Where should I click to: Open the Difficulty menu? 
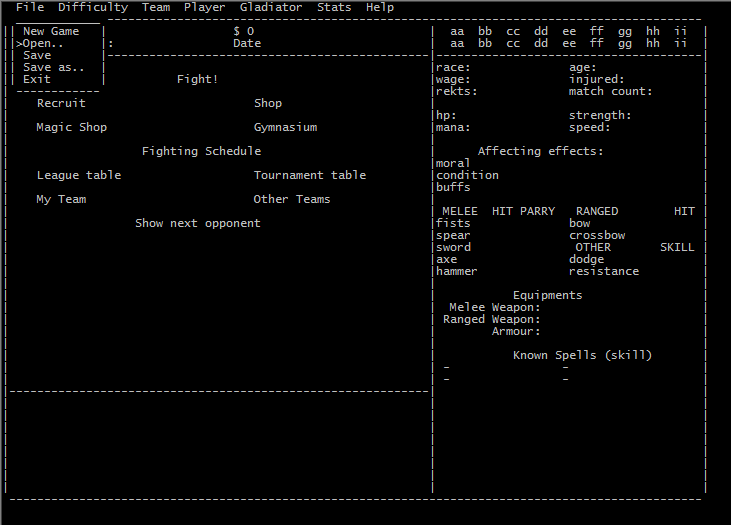(x=93, y=7)
